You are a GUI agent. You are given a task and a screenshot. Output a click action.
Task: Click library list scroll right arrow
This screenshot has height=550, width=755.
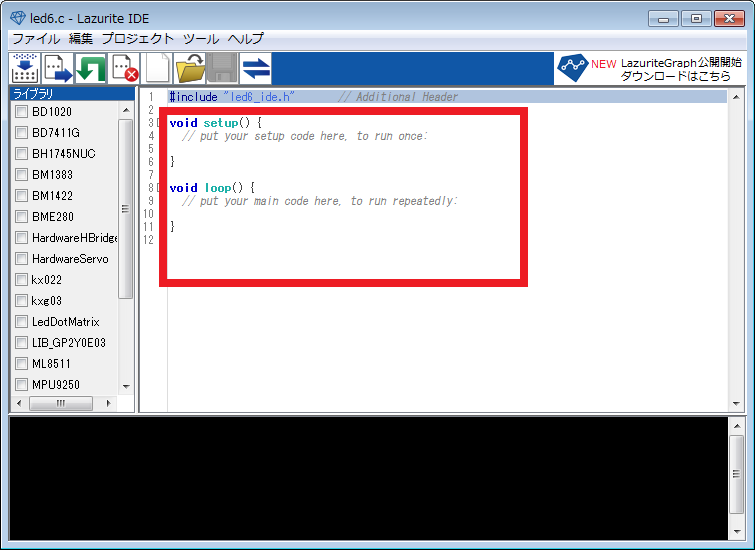108,404
